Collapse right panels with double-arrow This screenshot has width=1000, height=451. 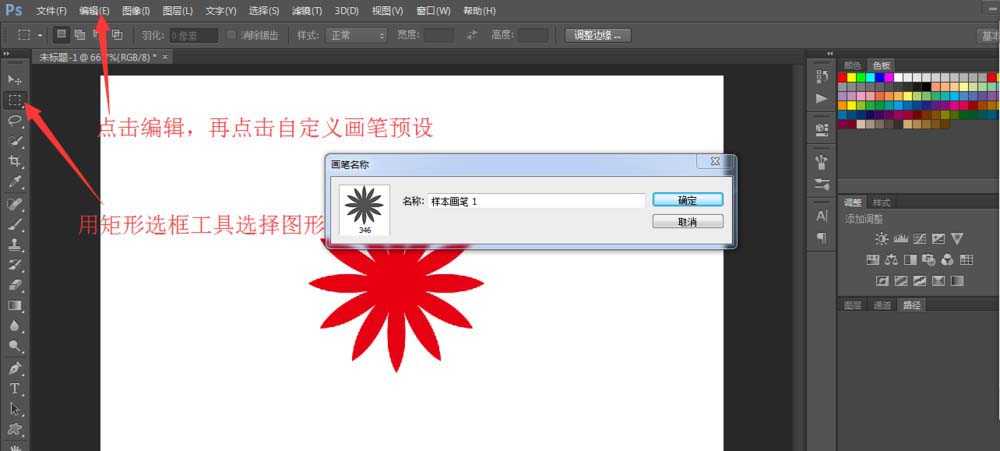(x=830, y=54)
